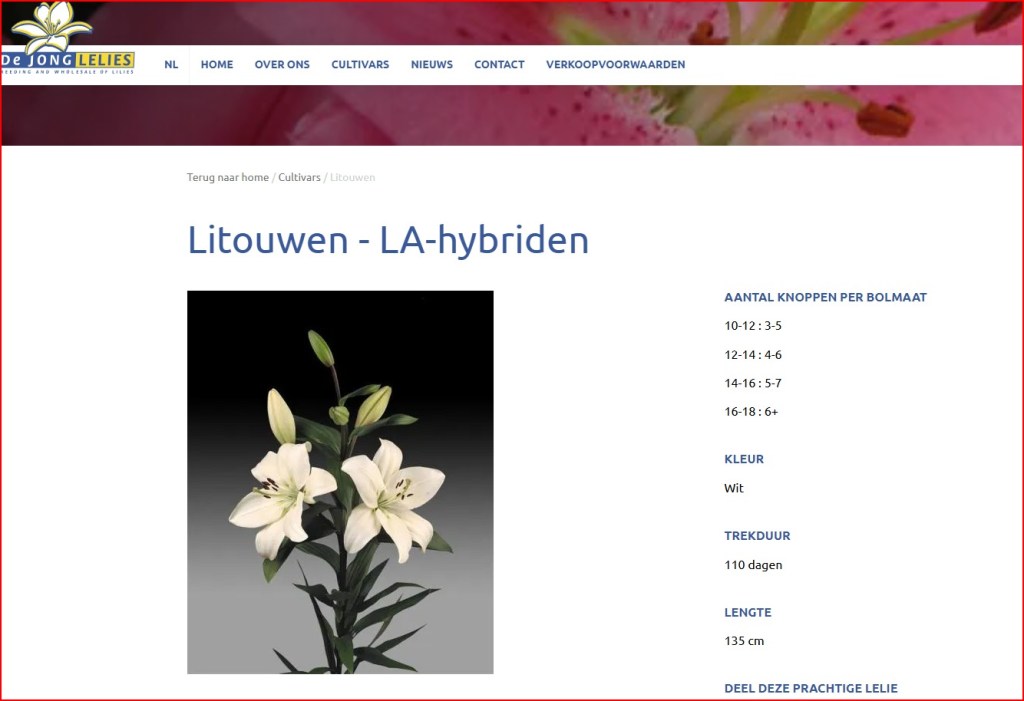Click the De Jong Lelies logo

[66, 42]
